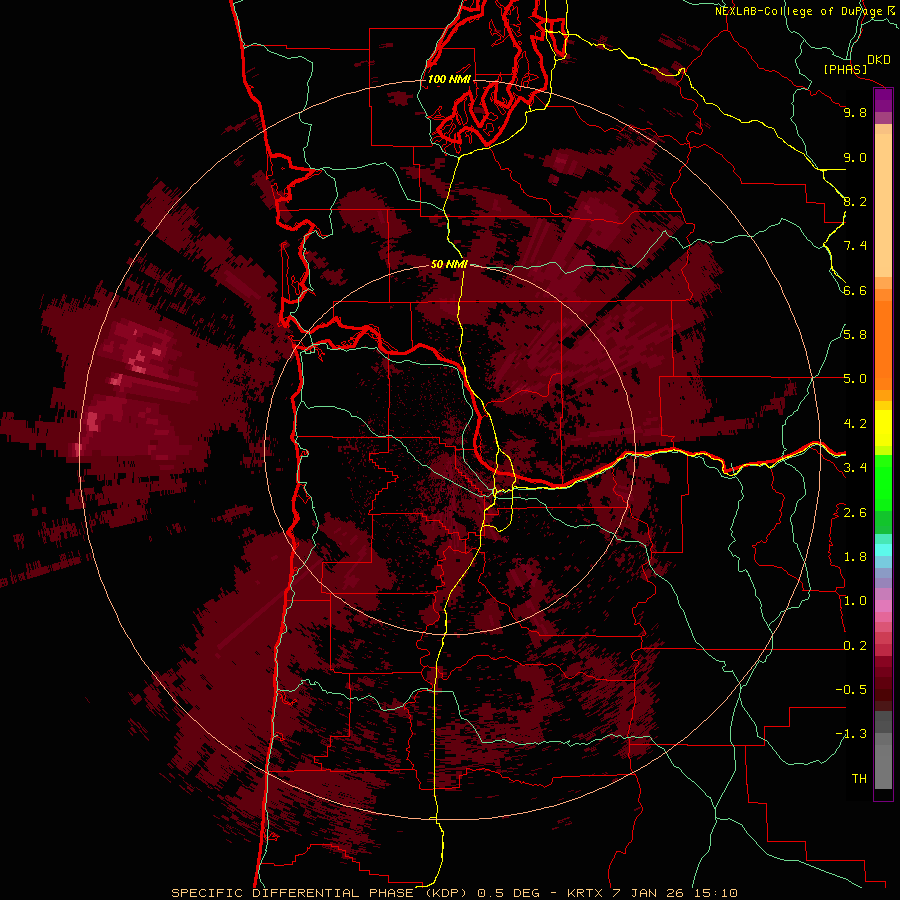
Task: Select the 50 NMI range ring label
Action: 449,264
